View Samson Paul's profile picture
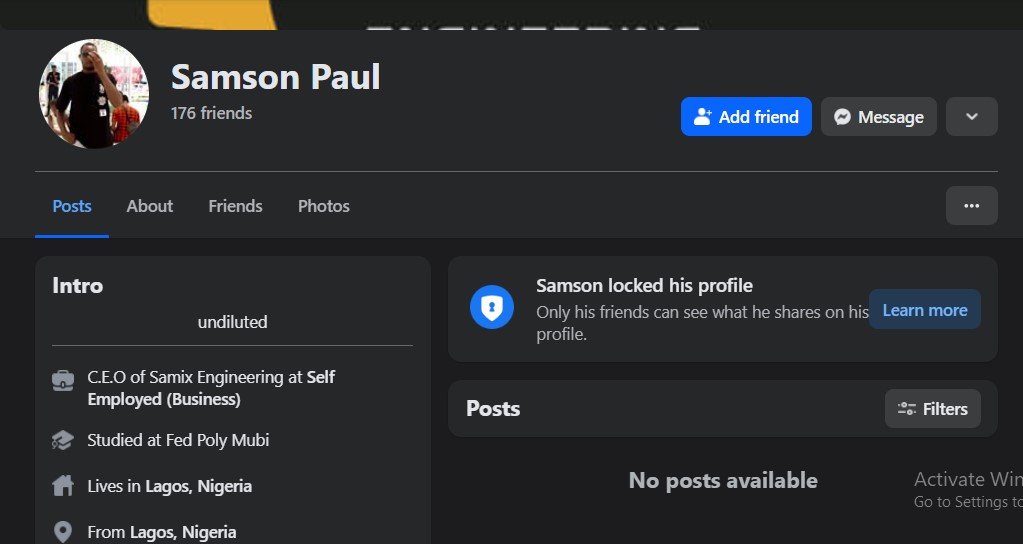The height and width of the screenshot is (544, 1023). click(94, 94)
